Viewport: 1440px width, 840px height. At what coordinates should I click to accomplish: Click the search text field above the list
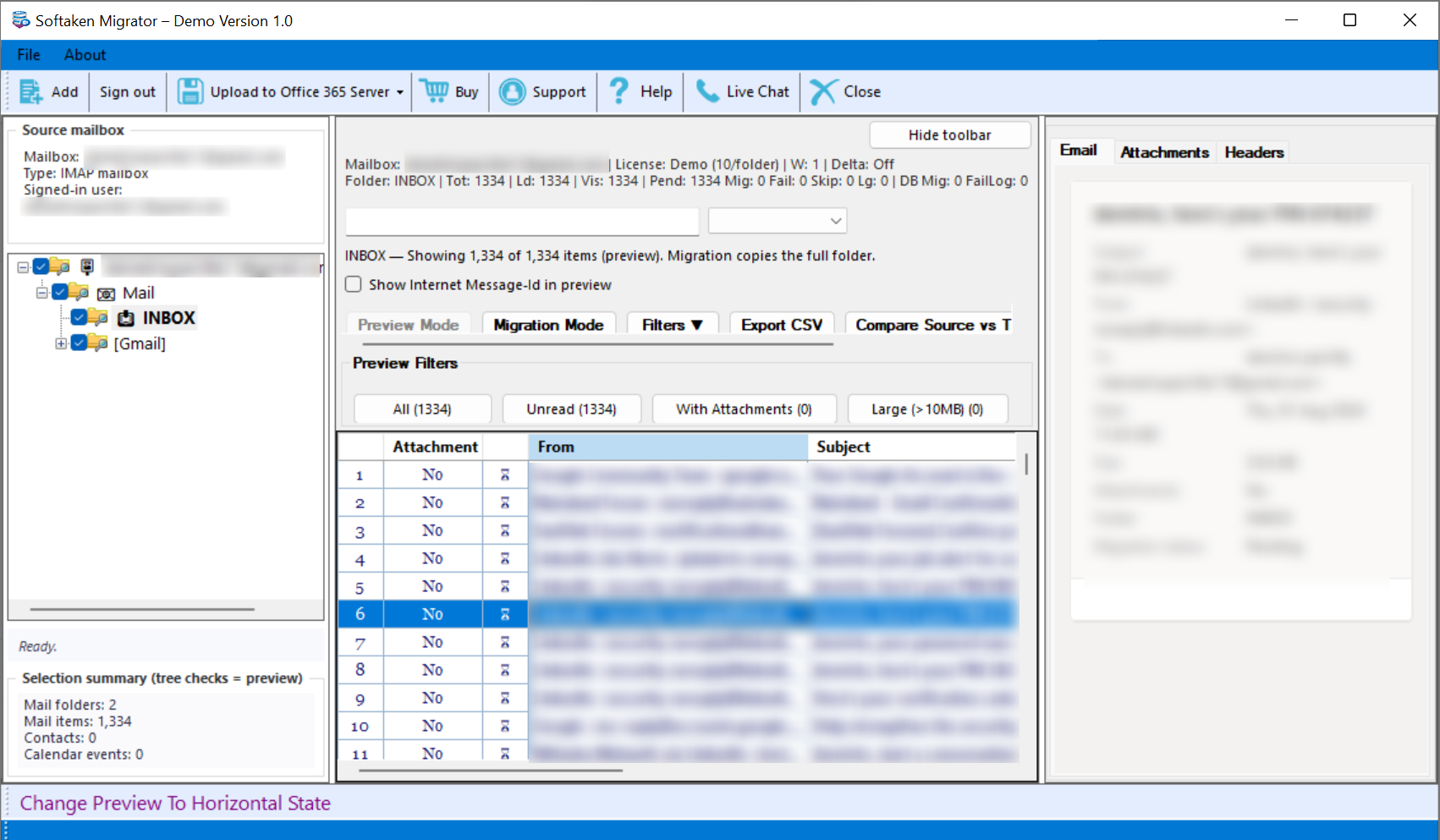522,222
